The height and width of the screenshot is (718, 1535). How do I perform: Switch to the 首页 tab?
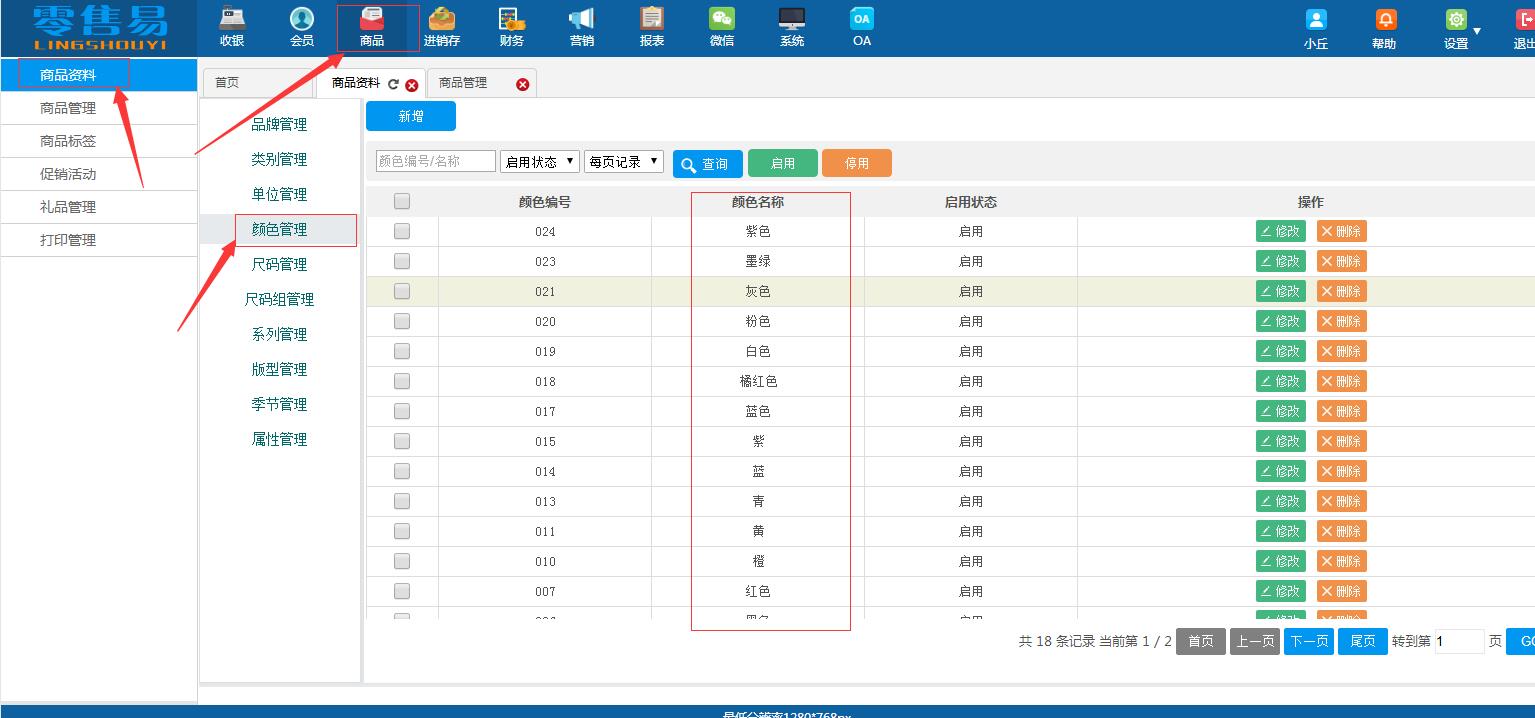click(x=228, y=83)
